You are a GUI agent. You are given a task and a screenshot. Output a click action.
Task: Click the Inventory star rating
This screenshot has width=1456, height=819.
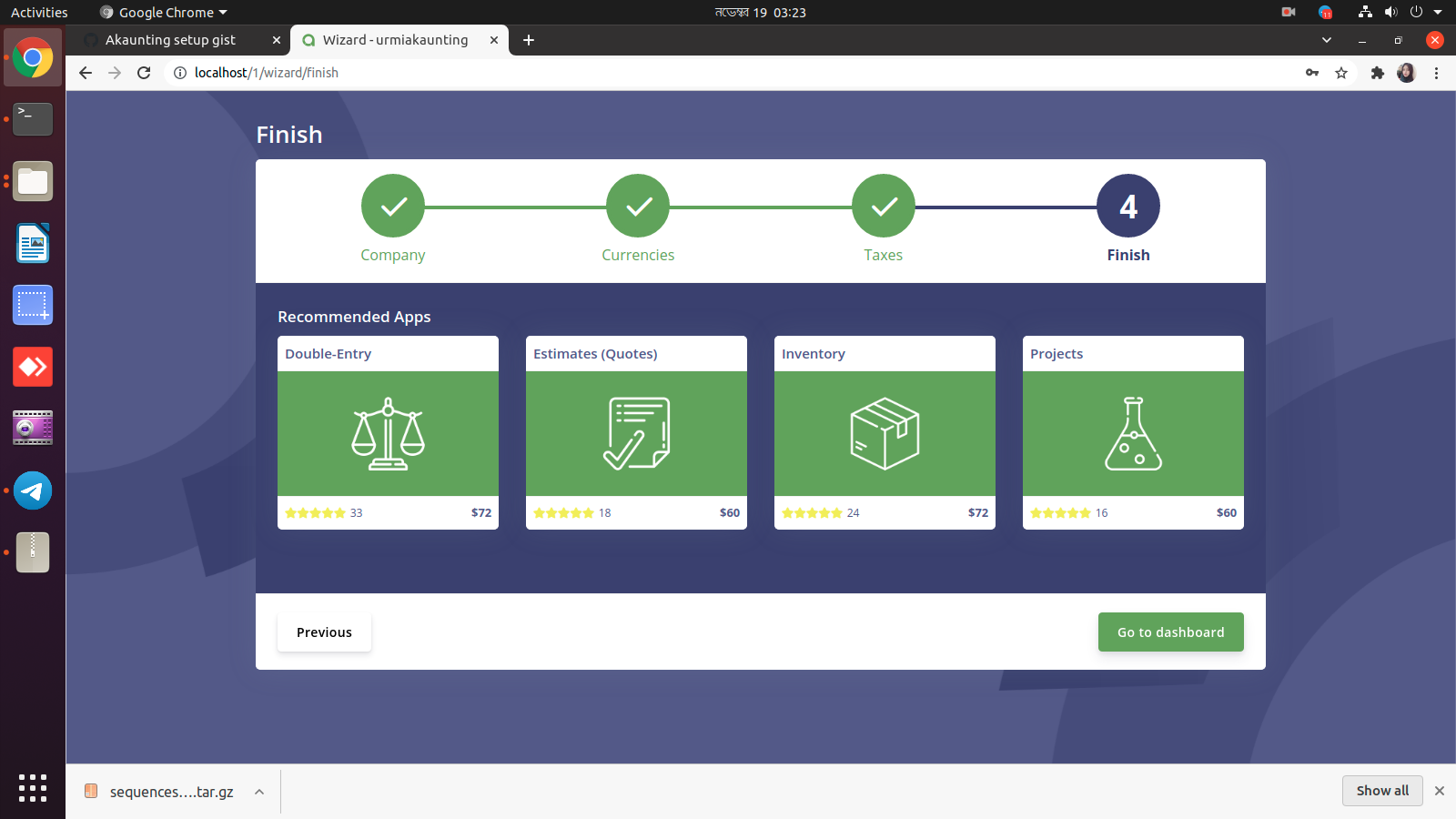click(812, 513)
